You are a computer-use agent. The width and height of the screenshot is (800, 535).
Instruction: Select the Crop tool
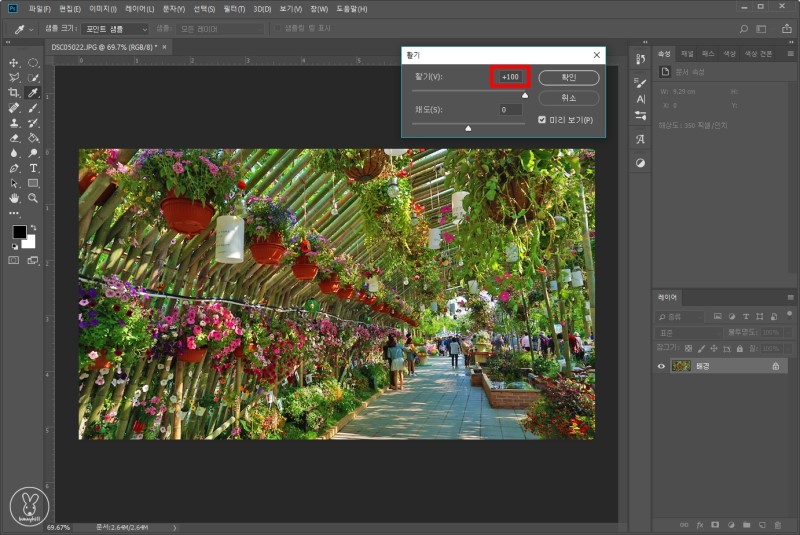pos(14,92)
